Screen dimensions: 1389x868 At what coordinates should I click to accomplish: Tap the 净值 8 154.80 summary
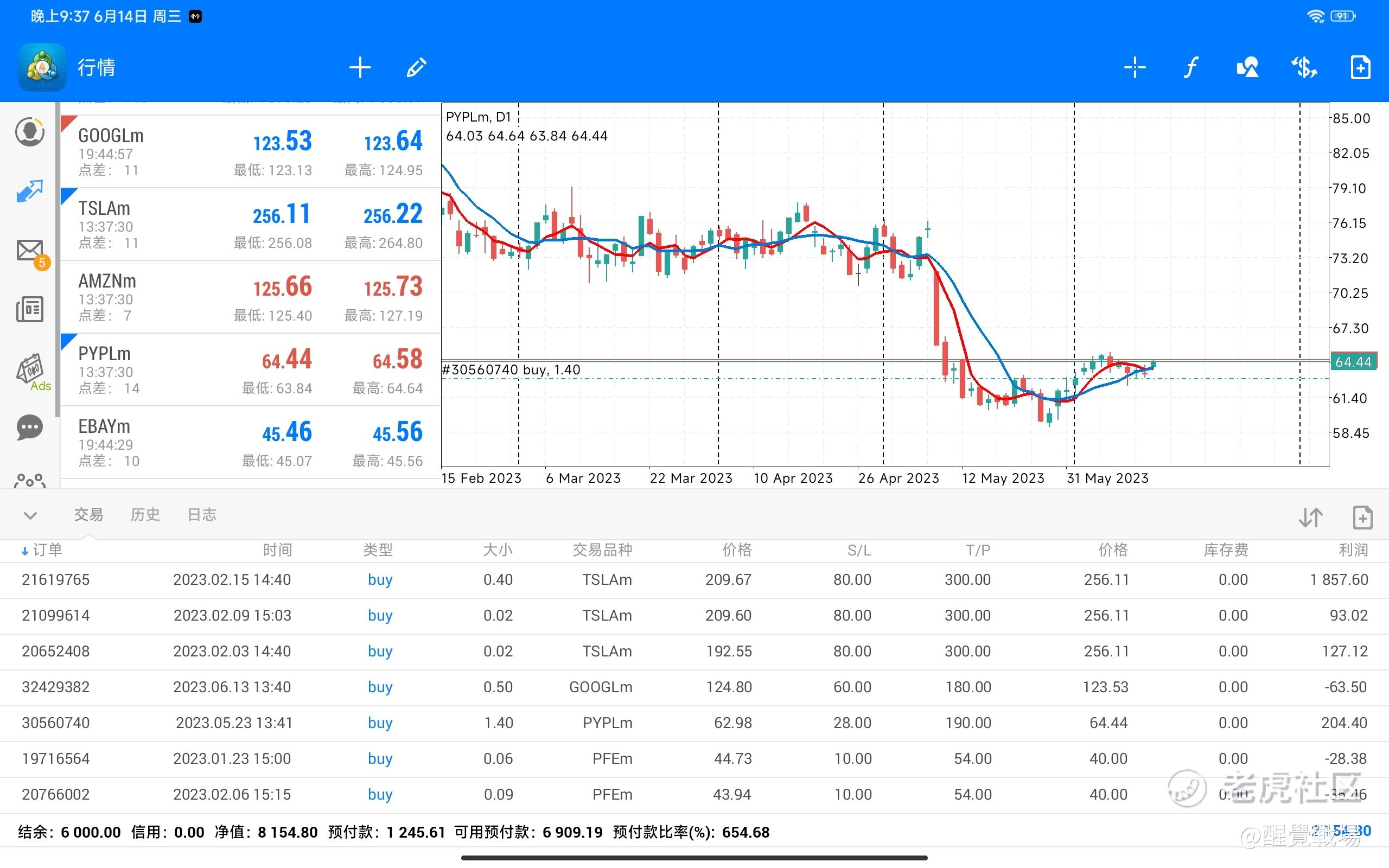[x=266, y=832]
